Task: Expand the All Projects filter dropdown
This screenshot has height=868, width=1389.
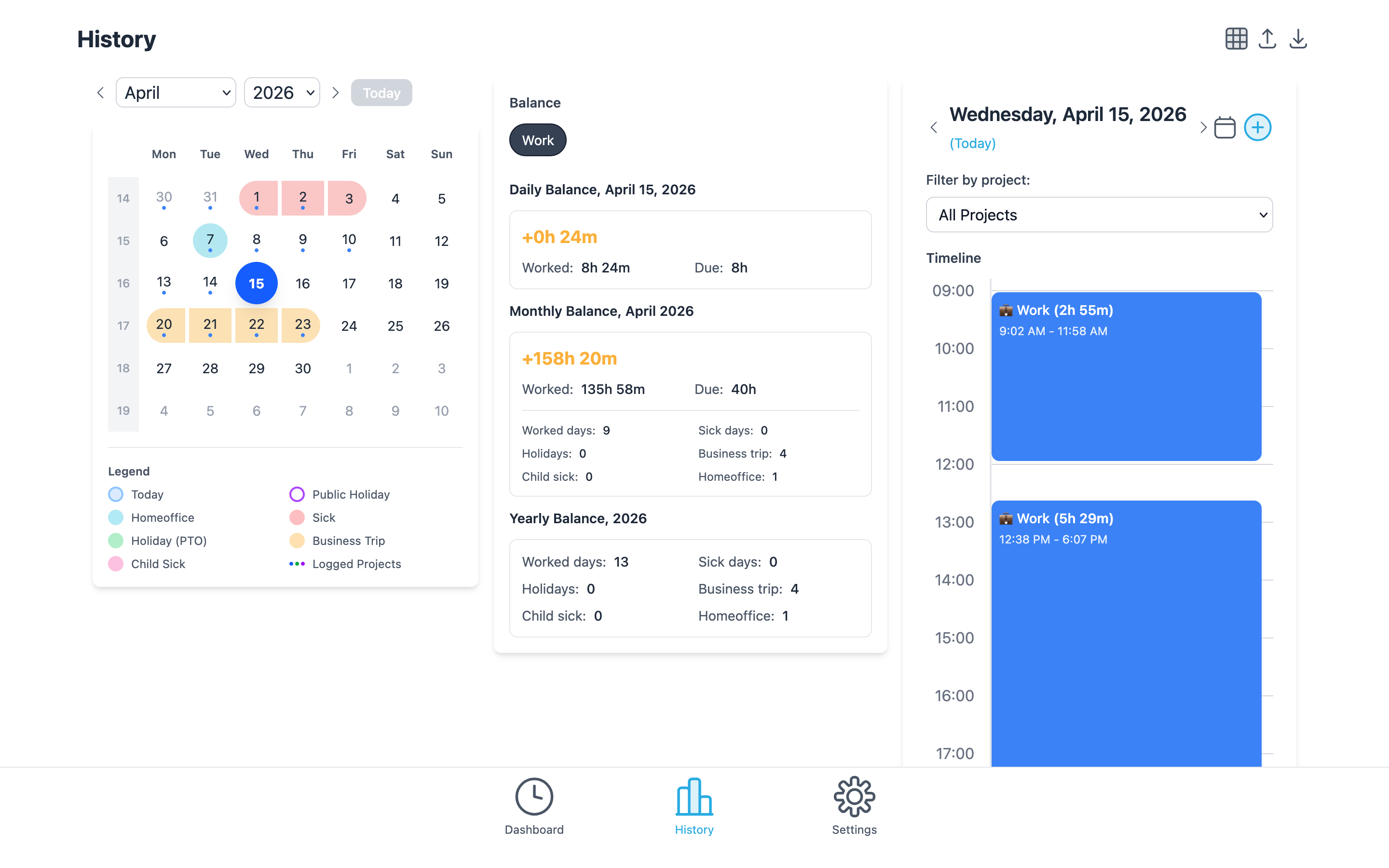Action: (1099, 215)
